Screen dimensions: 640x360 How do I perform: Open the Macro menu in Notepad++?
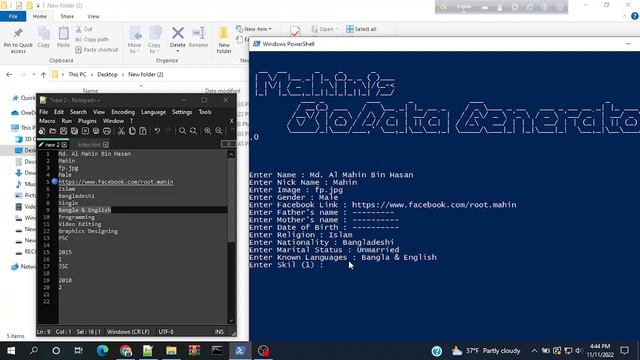(x=47, y=121)
